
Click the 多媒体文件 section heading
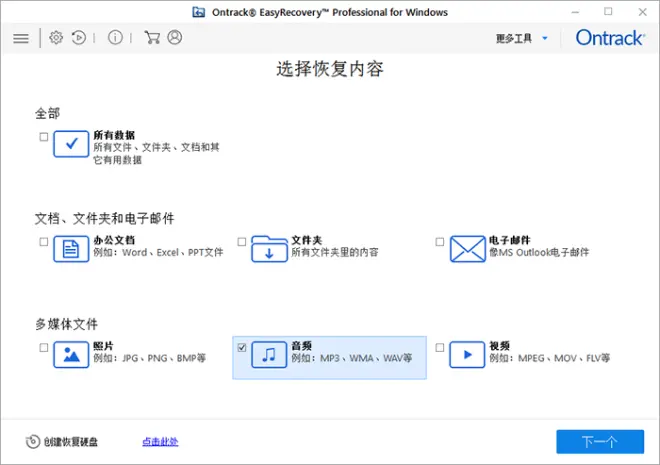pos(67,324)
